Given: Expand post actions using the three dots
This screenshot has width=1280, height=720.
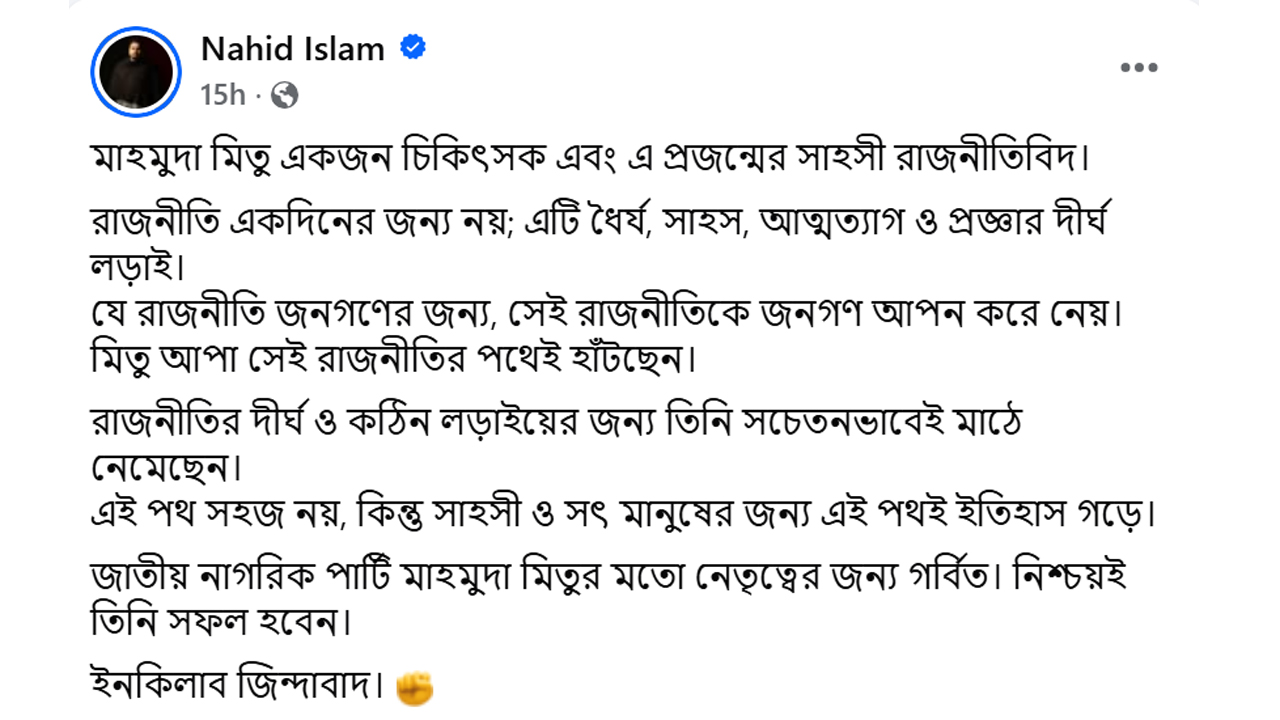Looking at the screenshot, I should coord(1138,66).
